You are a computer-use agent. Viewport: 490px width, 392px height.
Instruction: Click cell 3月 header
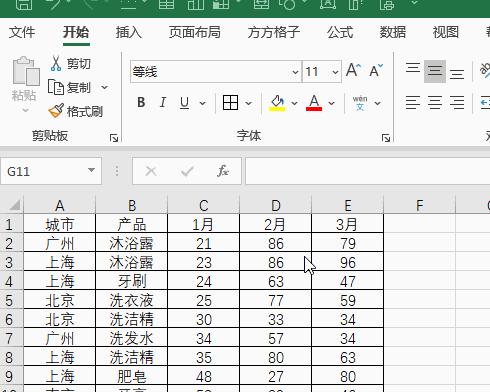pyautogui.click(x=348, y=224)
